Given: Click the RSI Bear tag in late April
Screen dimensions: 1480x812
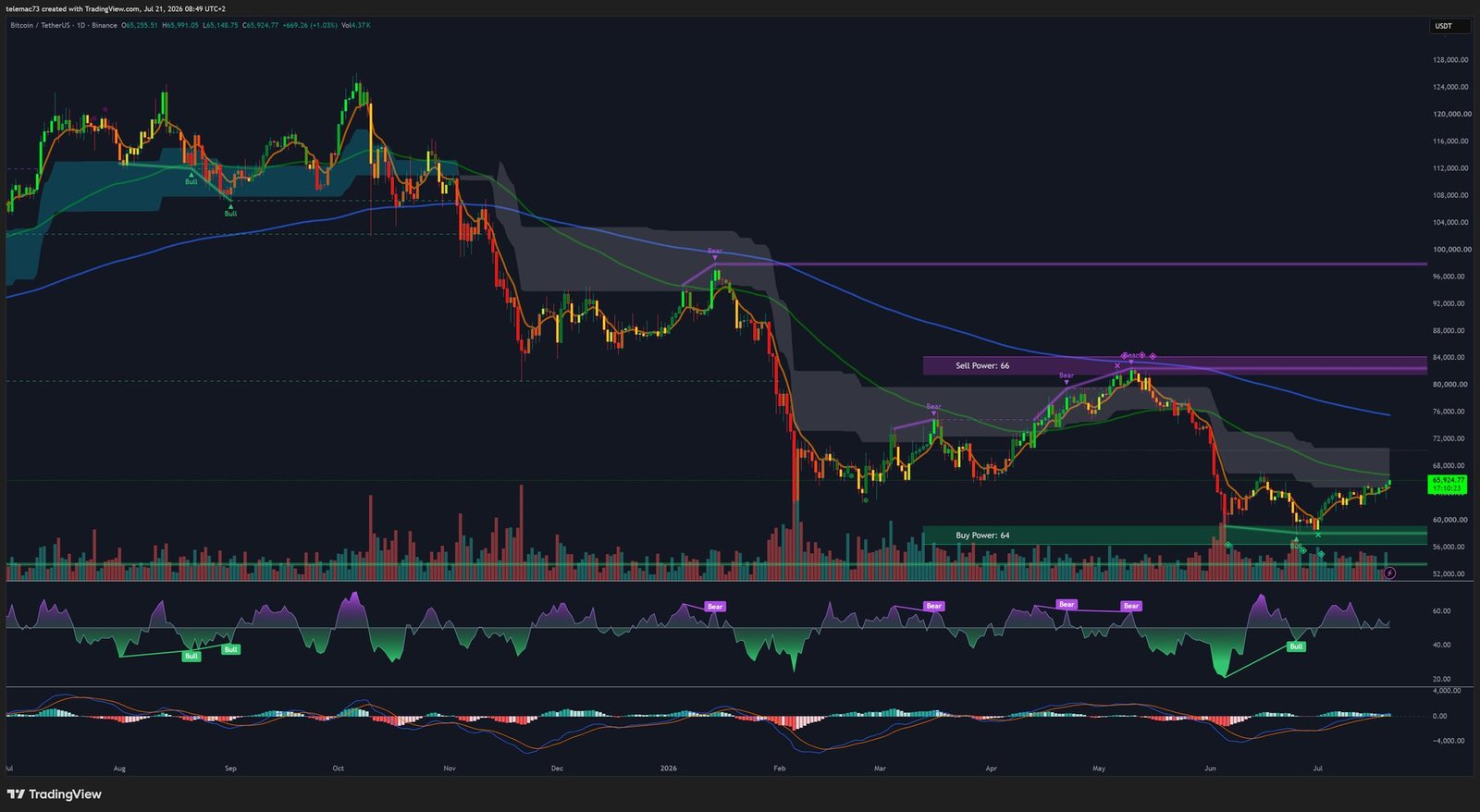Looking at the screenshot, I should (x=1067, y=605).
